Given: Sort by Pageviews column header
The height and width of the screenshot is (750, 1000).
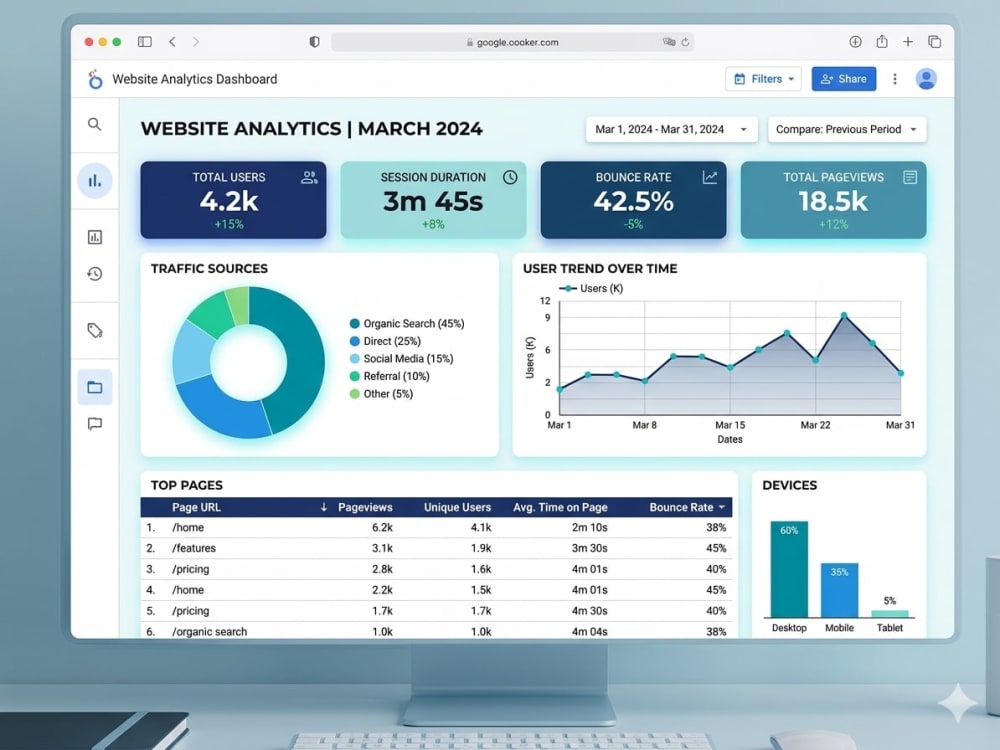Looking at the screenshot, I should [365, 508].
